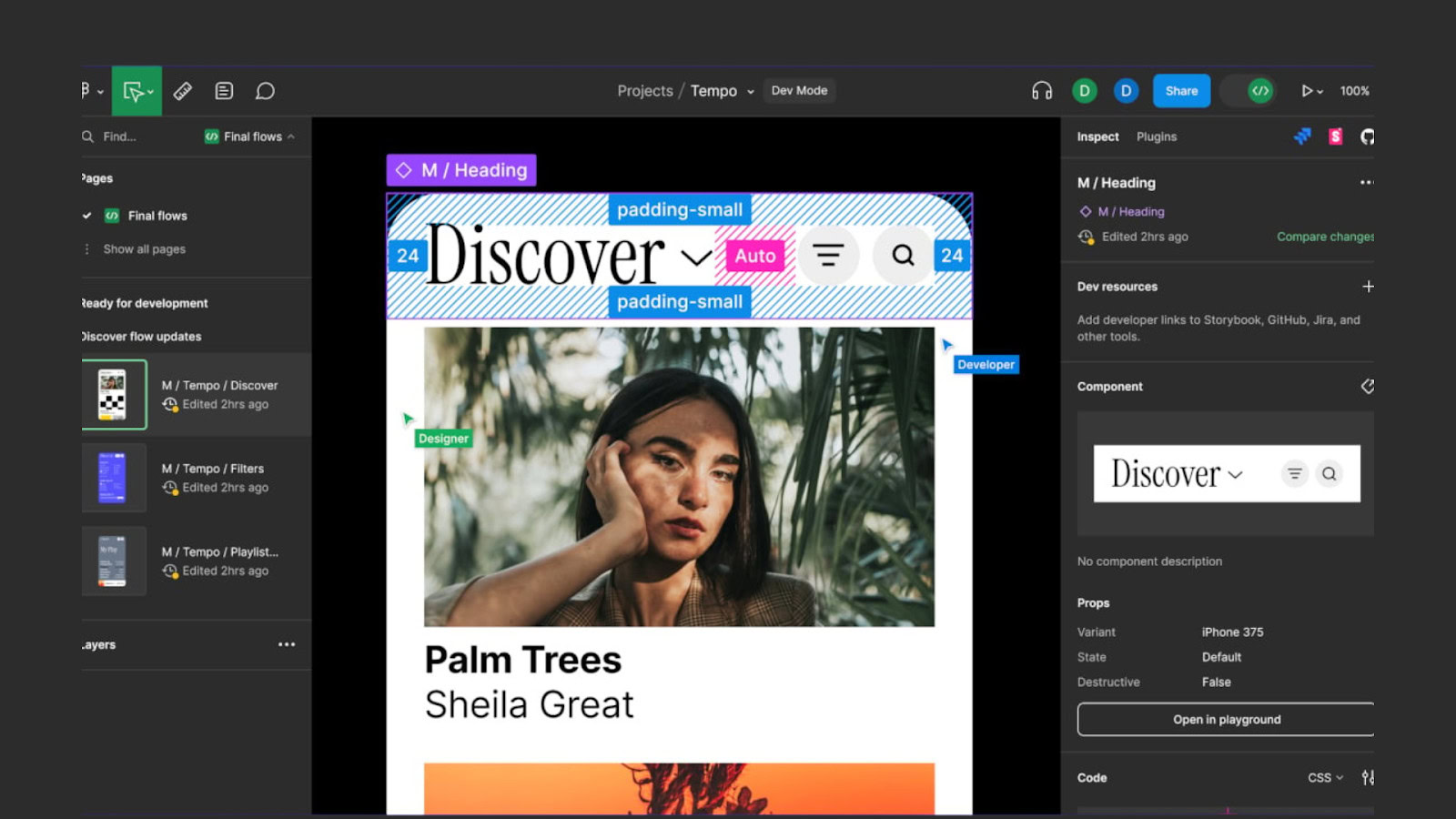The image size is (1456, 819).
Task: Click Open in playground button
Action: pyautogui.click(x=1226, y=719)
